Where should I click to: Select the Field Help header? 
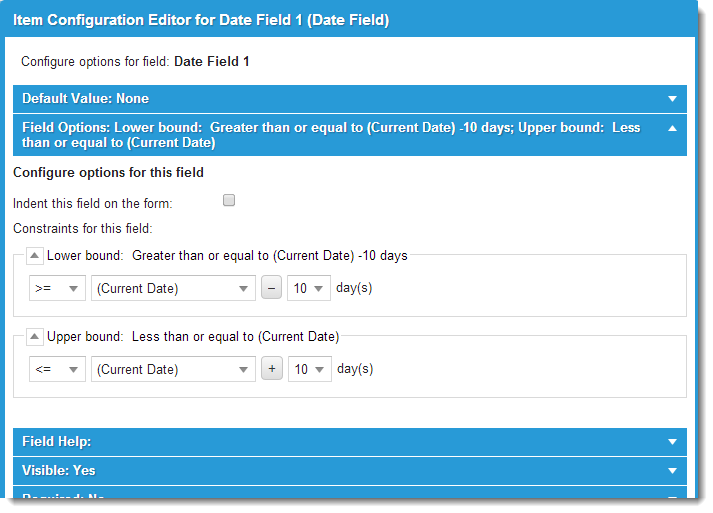tap(57, 442)
